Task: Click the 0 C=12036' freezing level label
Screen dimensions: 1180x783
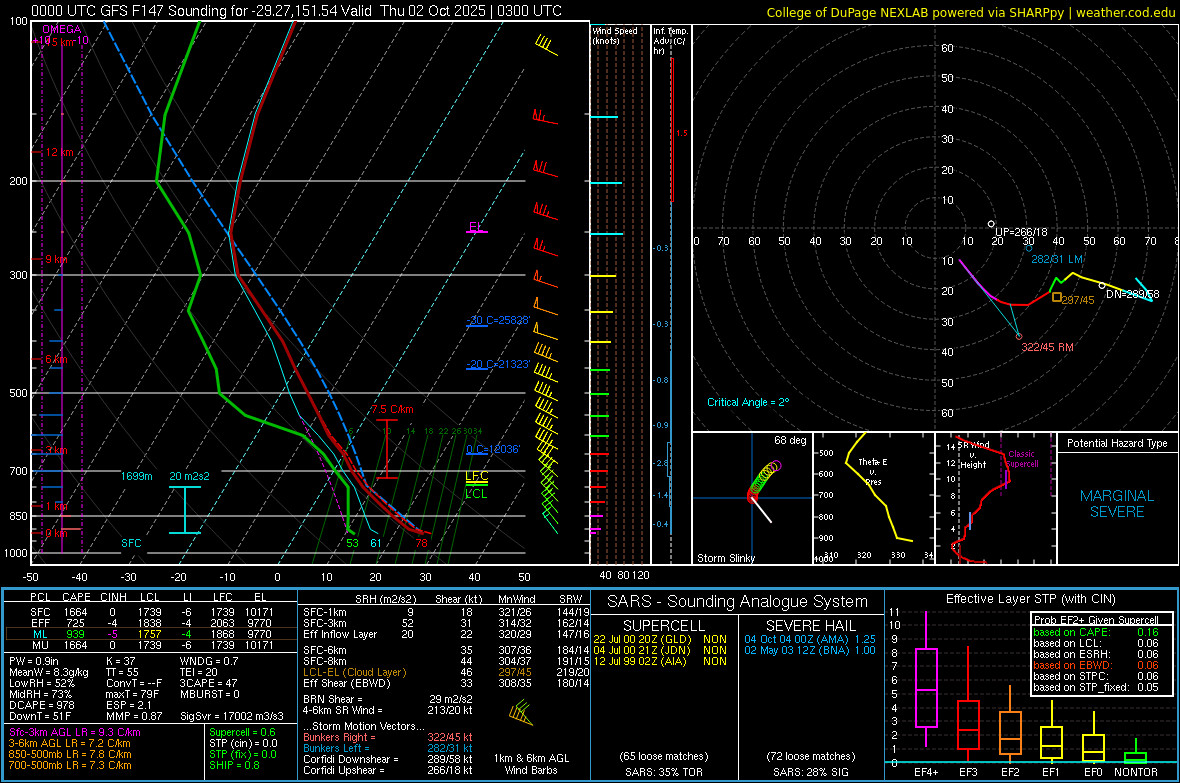Action: click(493, 449)
